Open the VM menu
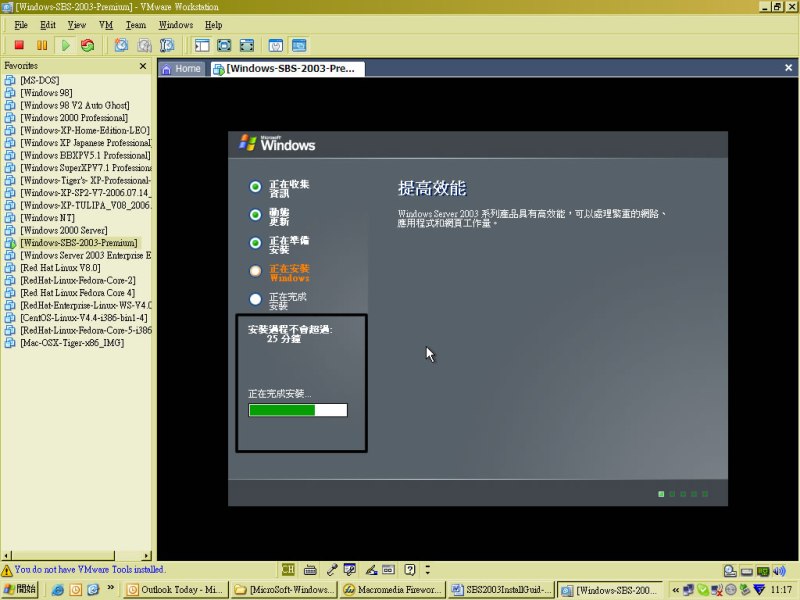Viewport: 800px width, 600px height. point(106,25)
